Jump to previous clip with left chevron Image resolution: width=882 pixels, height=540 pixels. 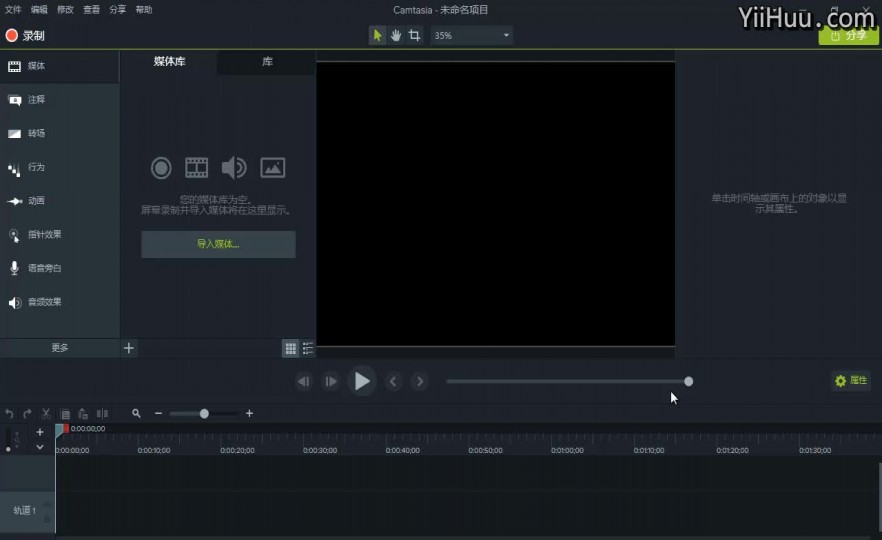[393, 381]
